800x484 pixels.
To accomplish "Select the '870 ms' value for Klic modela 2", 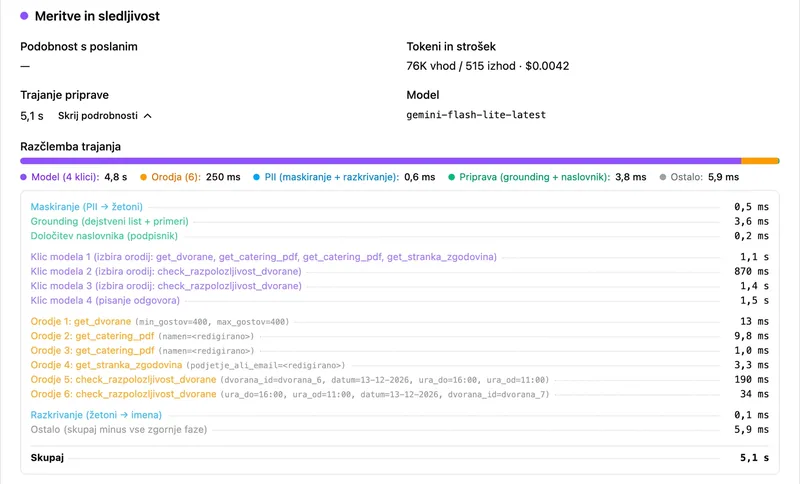I will [x=752, y=271].
